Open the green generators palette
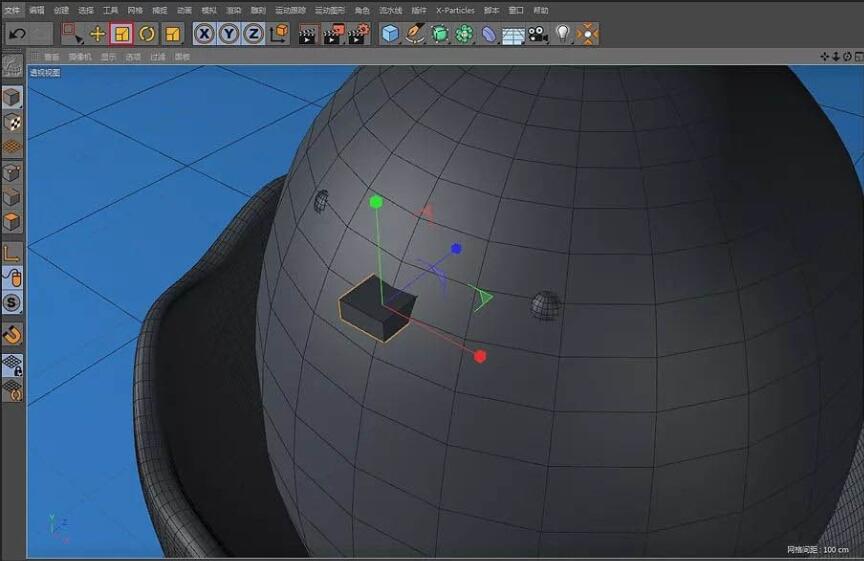Image resolution: width=864 pixels, height=561 pixels. [440, 34]
